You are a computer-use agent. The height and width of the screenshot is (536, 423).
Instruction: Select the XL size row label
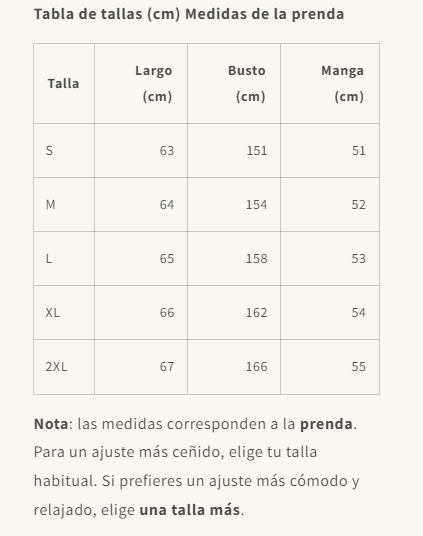click(64, 312)
